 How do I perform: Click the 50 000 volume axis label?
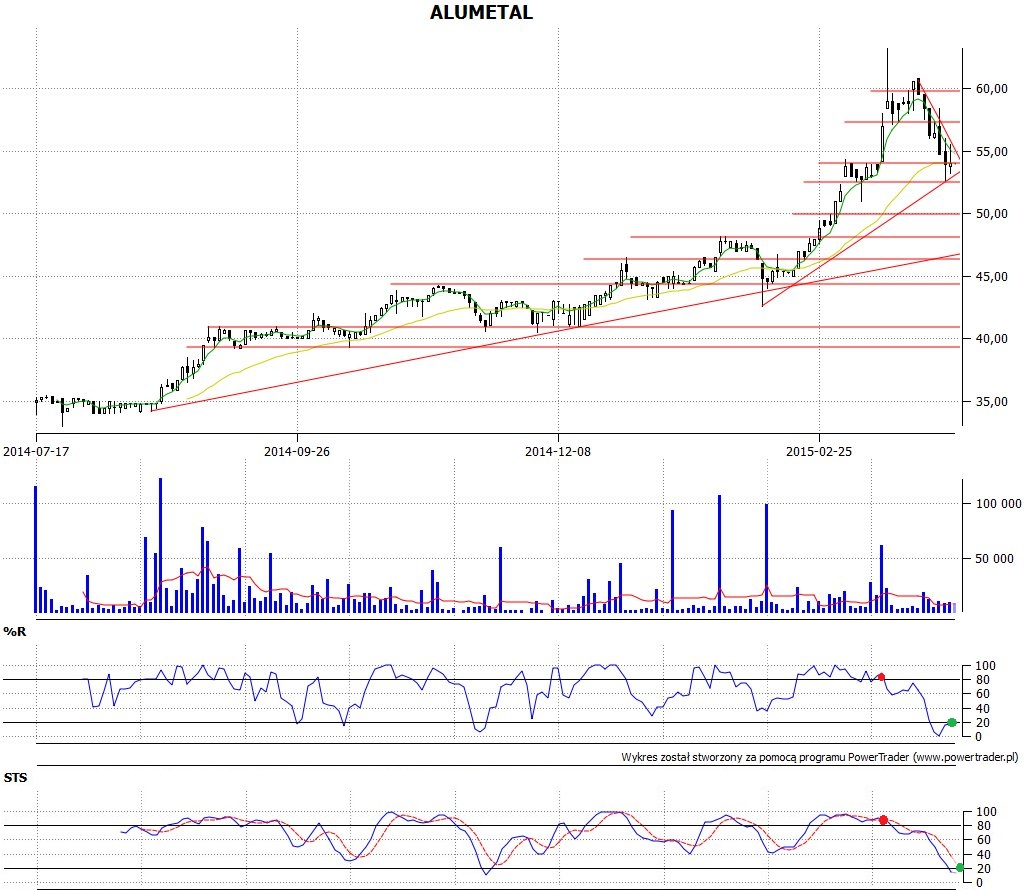point(995,559)
